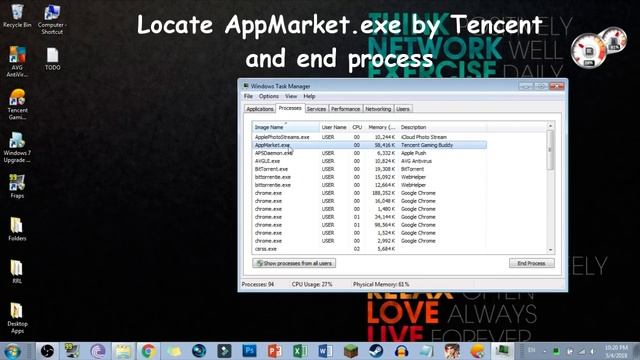Click the iCloud Photo Stream description
This screenshot has height=360, width=640.
(x=424, y=137)
